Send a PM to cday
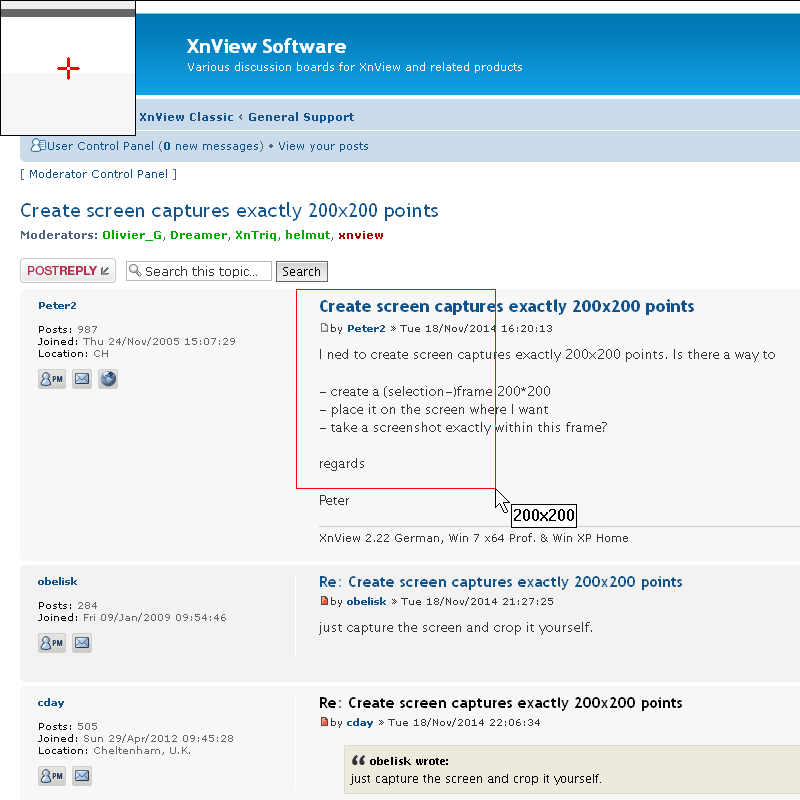 coord(52,776)
